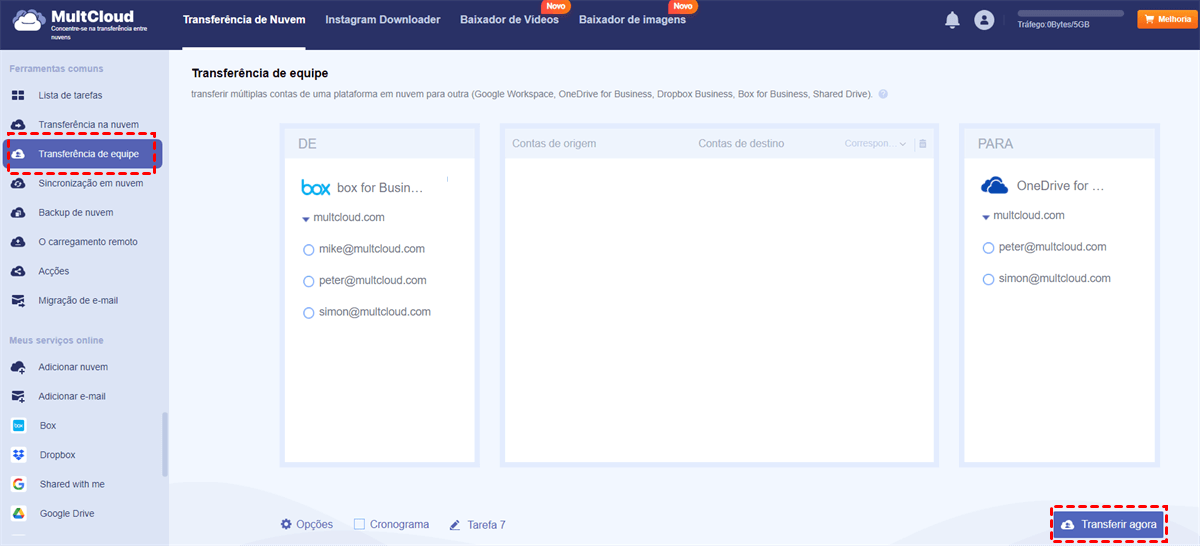1200x546 pixels.
Task: Click the trash icon in accounts header
Action: tap(922, 144)
